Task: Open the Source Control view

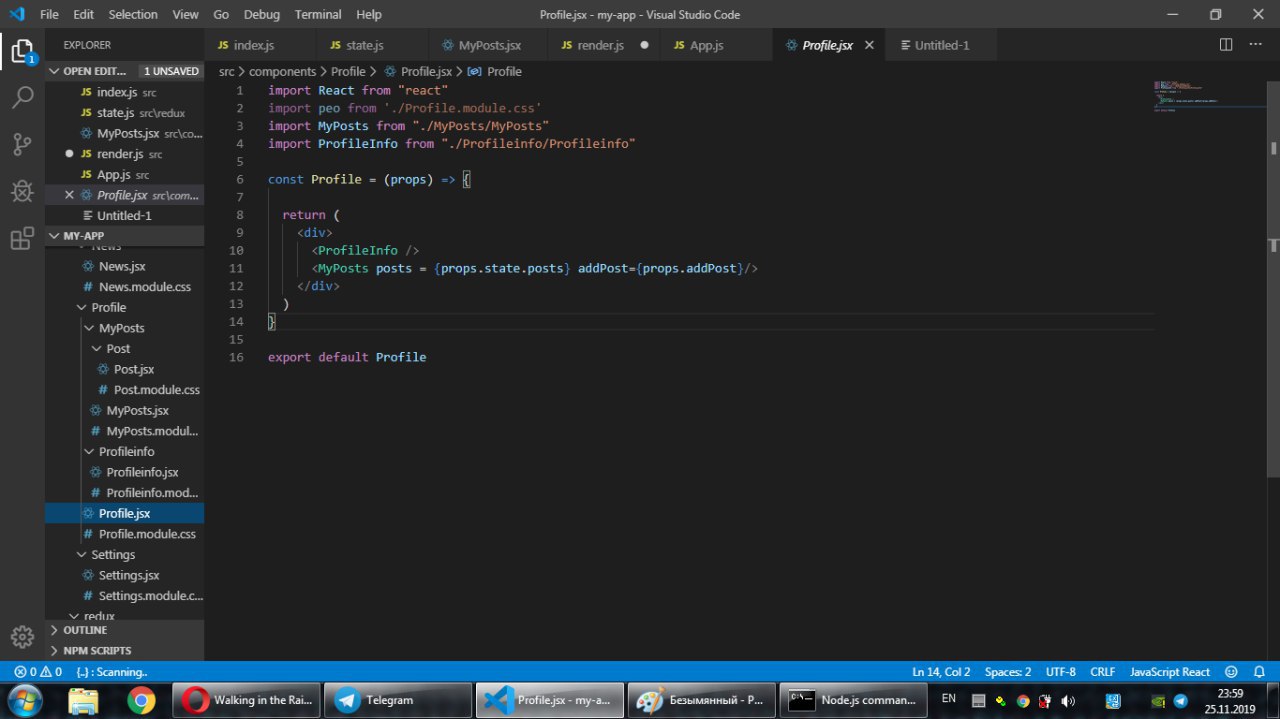Action: (x=22, y=144)
